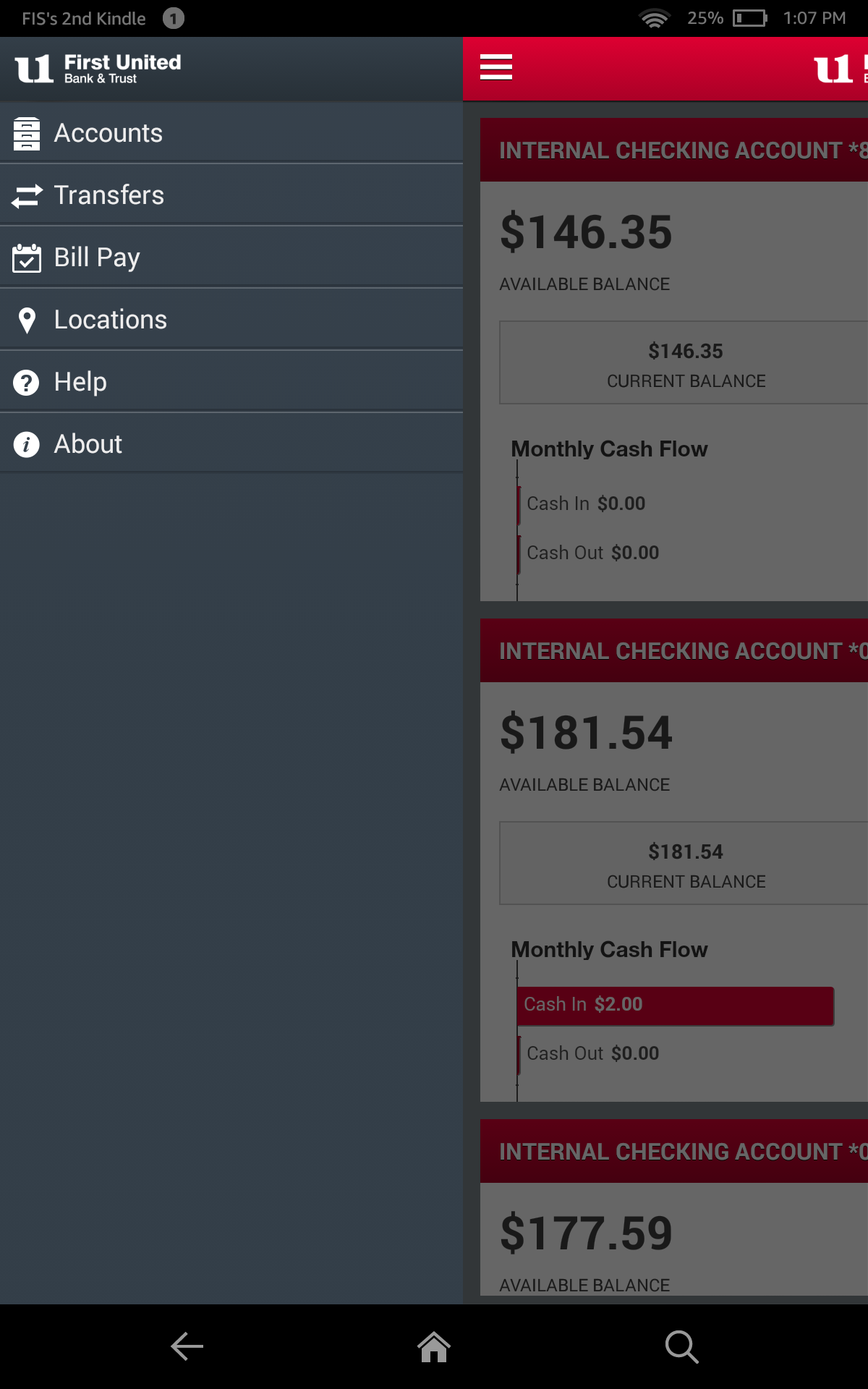Open Locations in the navigation drawer
Image resolution: width=868 pixels, height=1389 pixels.
(x=111, y=320)
